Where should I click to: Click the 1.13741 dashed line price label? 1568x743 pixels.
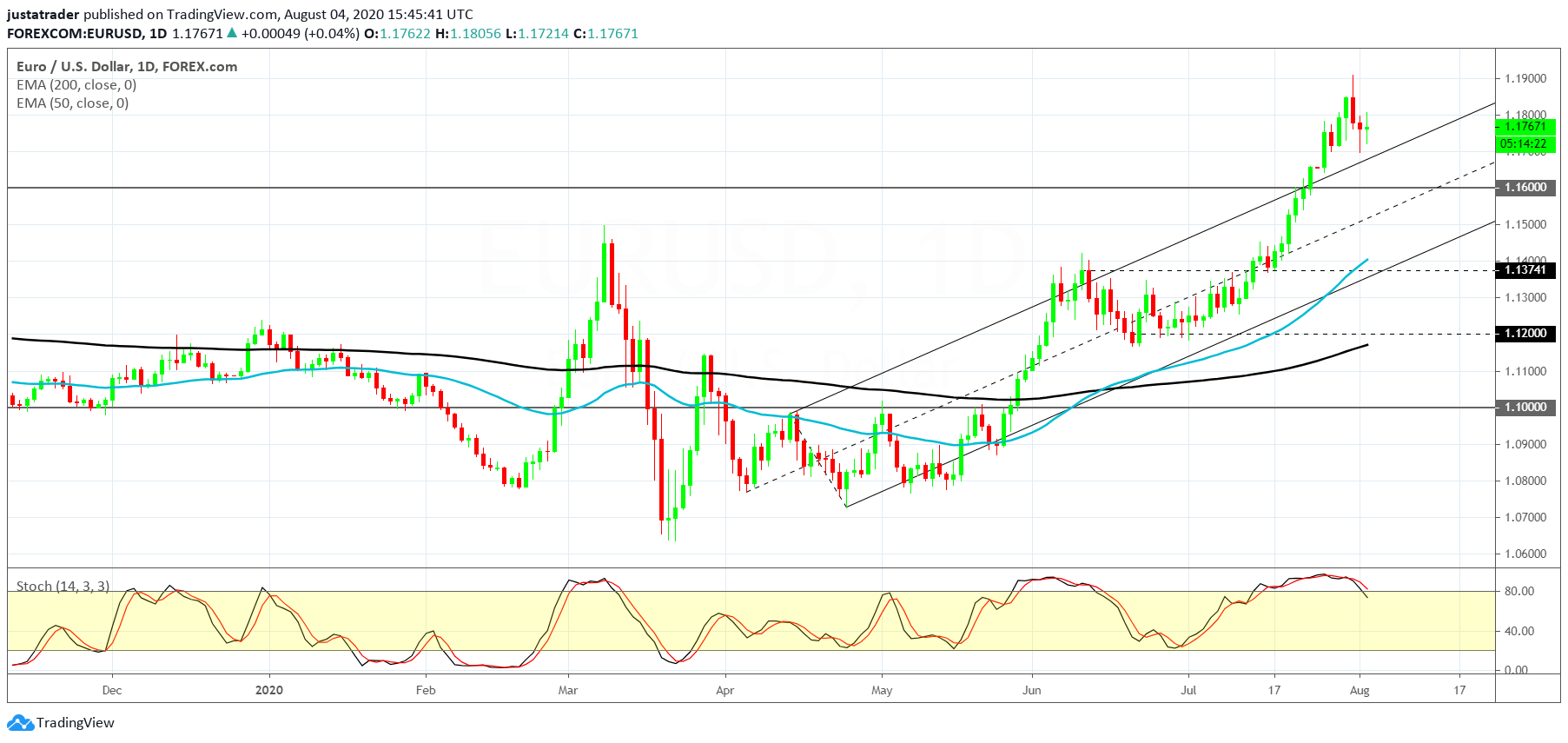(1525, 270)
